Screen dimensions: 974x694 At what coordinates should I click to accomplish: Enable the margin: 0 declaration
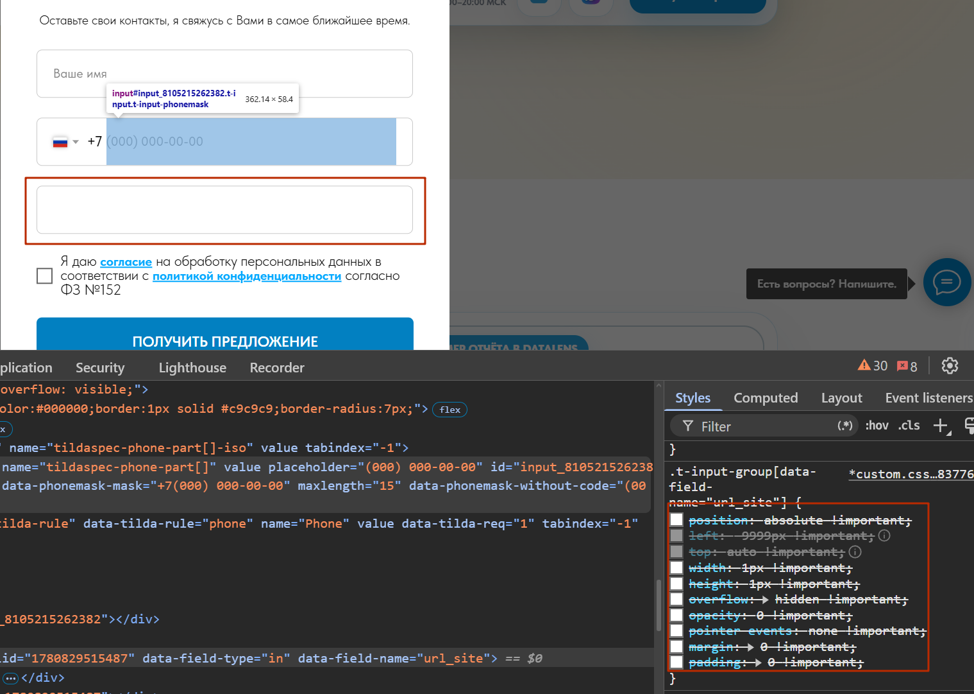[676, 647]
